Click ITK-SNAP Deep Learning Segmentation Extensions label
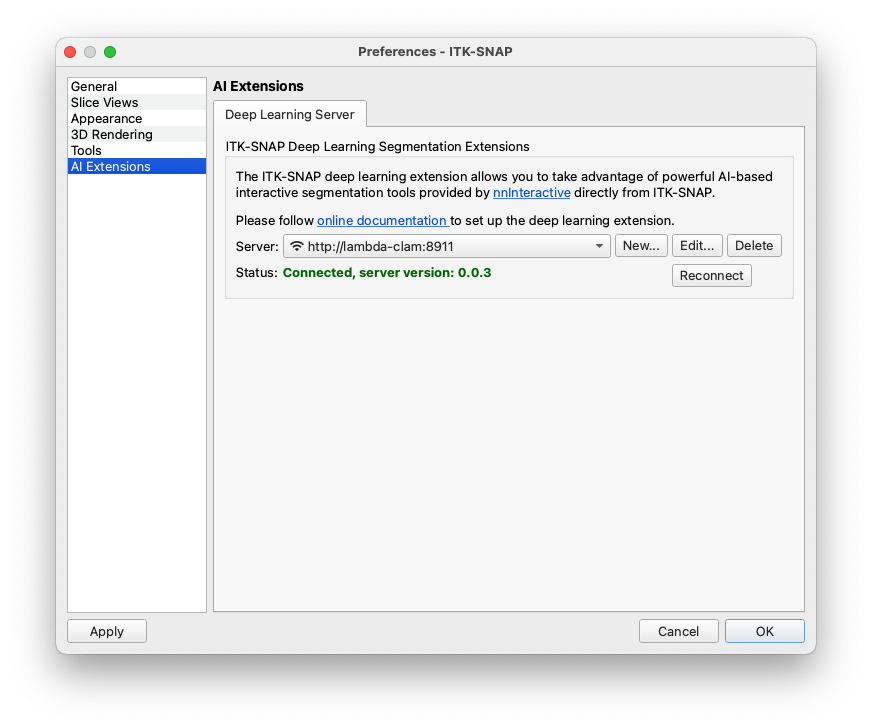The width and height of the screenshot is (872, 728). (378, 146)
